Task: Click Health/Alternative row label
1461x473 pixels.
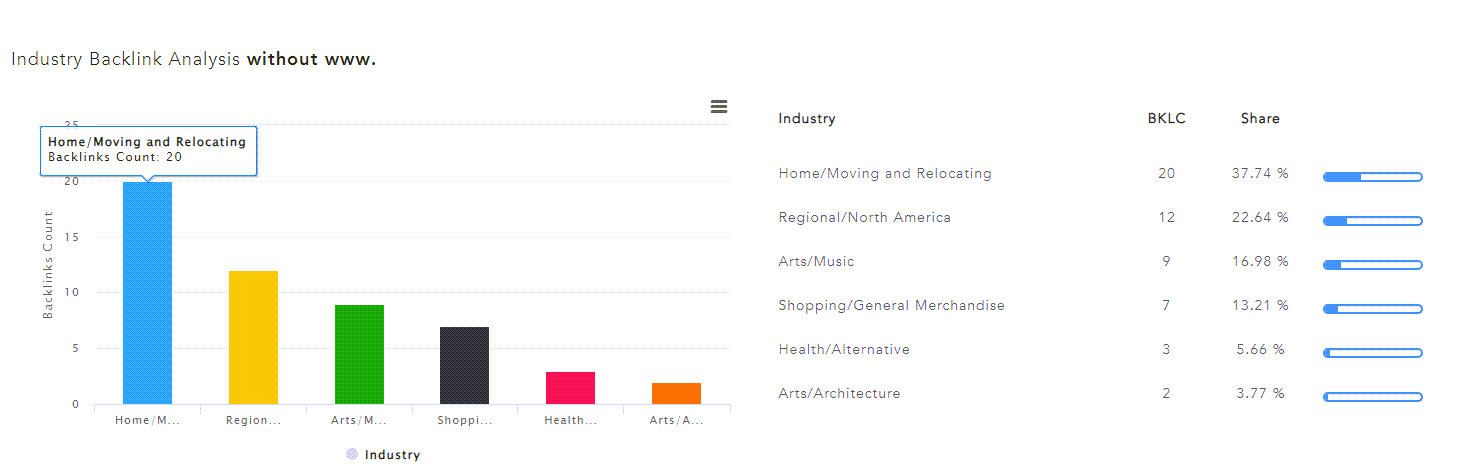Action: point(844,349)
